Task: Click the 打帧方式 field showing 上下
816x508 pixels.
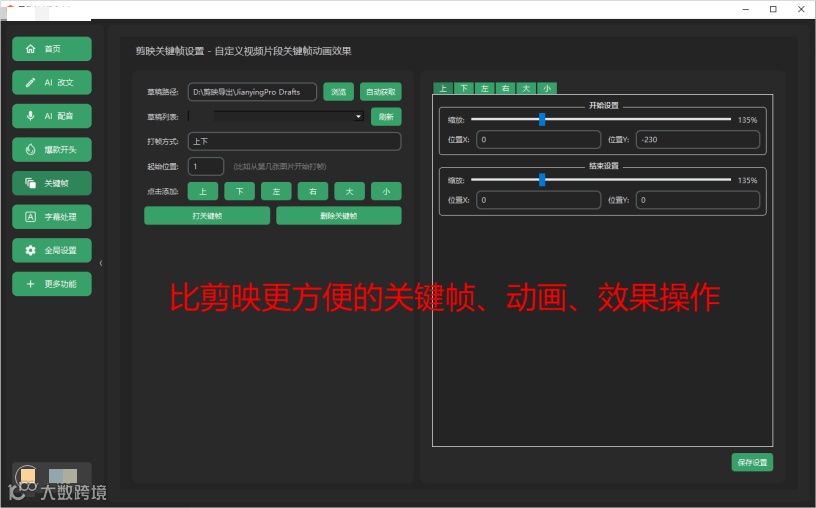Action: [x=294, y=142]
